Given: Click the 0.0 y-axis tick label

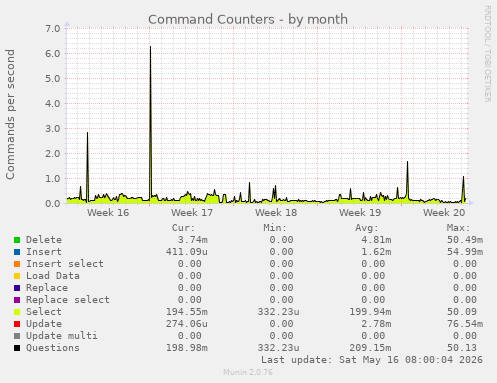Looking at the screenshot, I should (x=53, y=204).
